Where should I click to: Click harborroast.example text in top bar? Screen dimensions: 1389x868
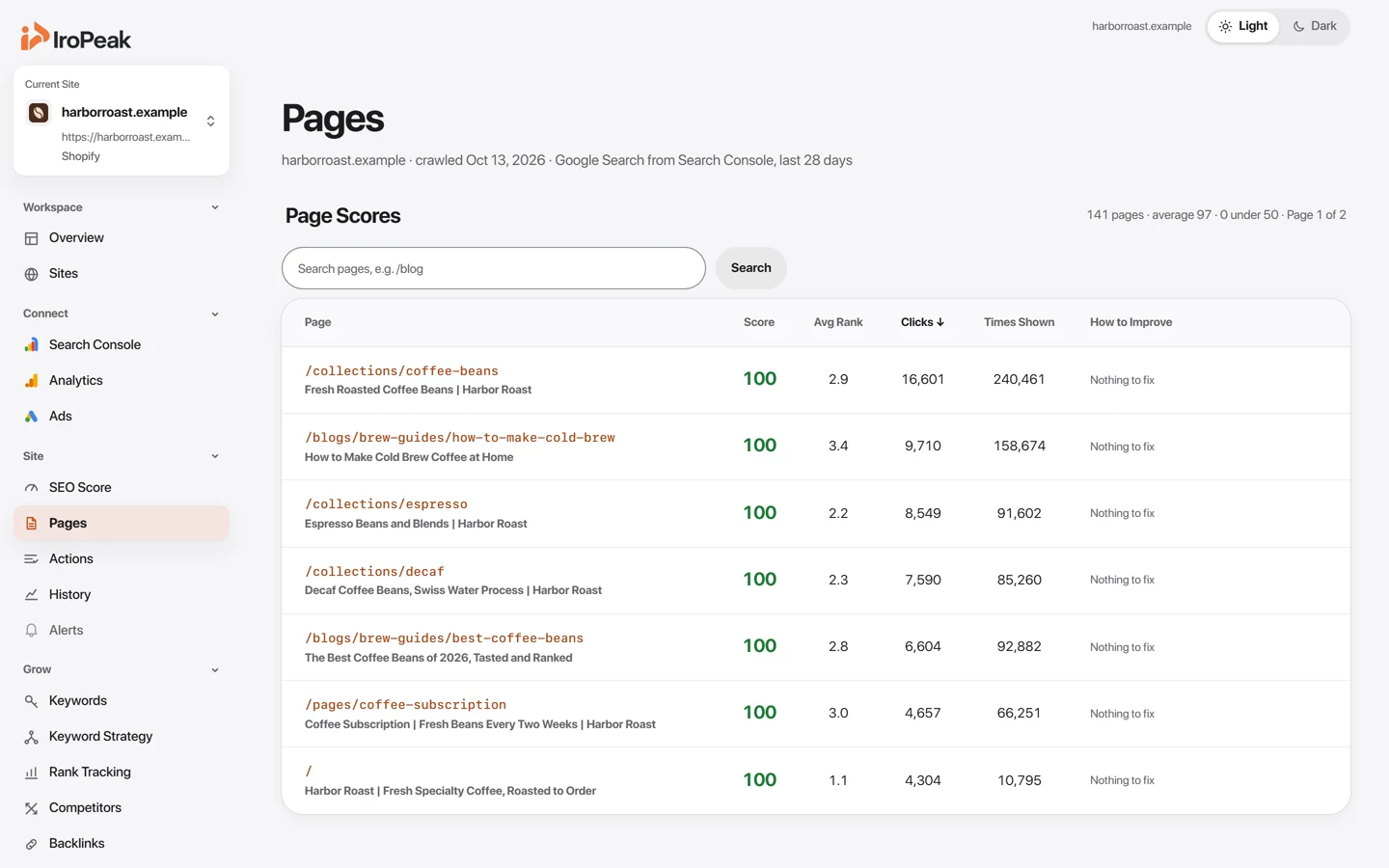pyautogui.click(x=1141, y=26)
